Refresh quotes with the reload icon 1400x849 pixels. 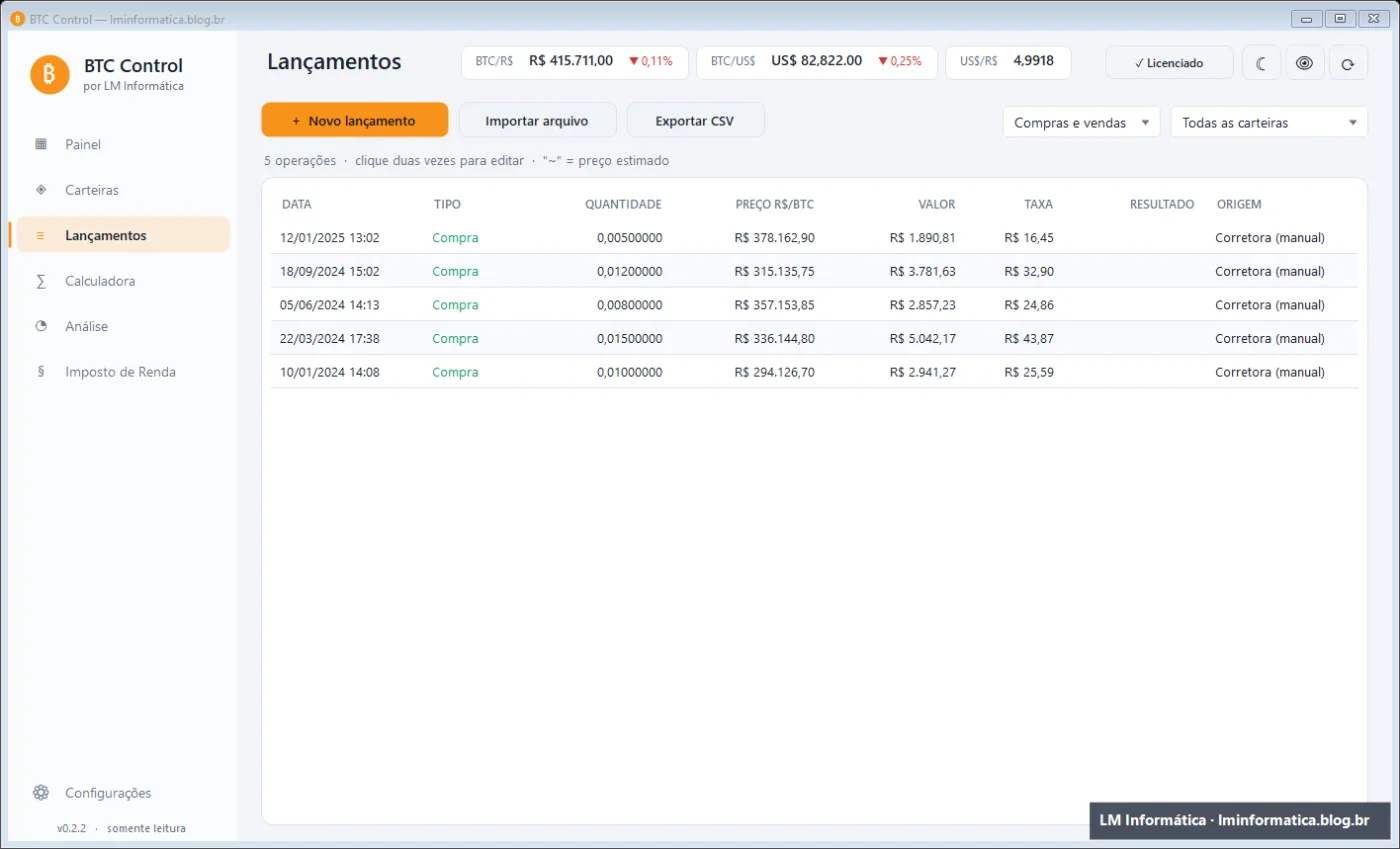tap(1348, 63)
